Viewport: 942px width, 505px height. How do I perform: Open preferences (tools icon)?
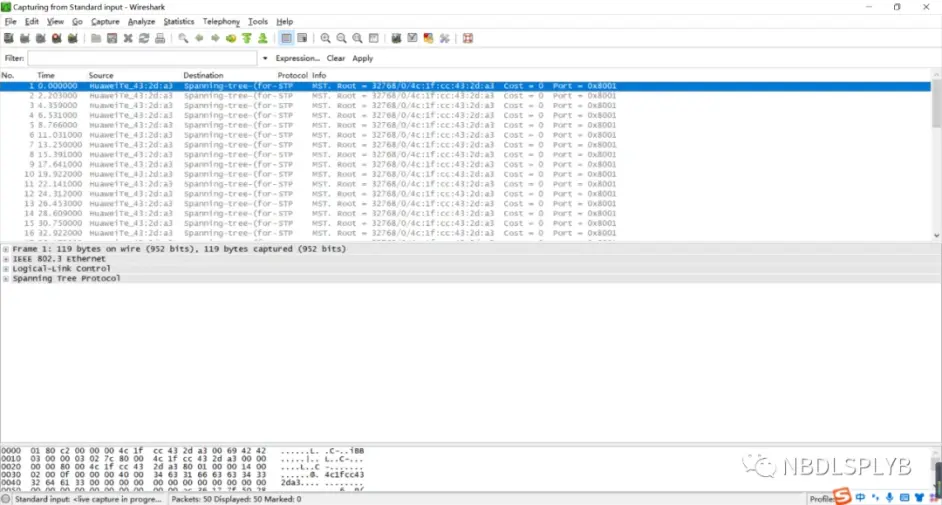[445, 38]
